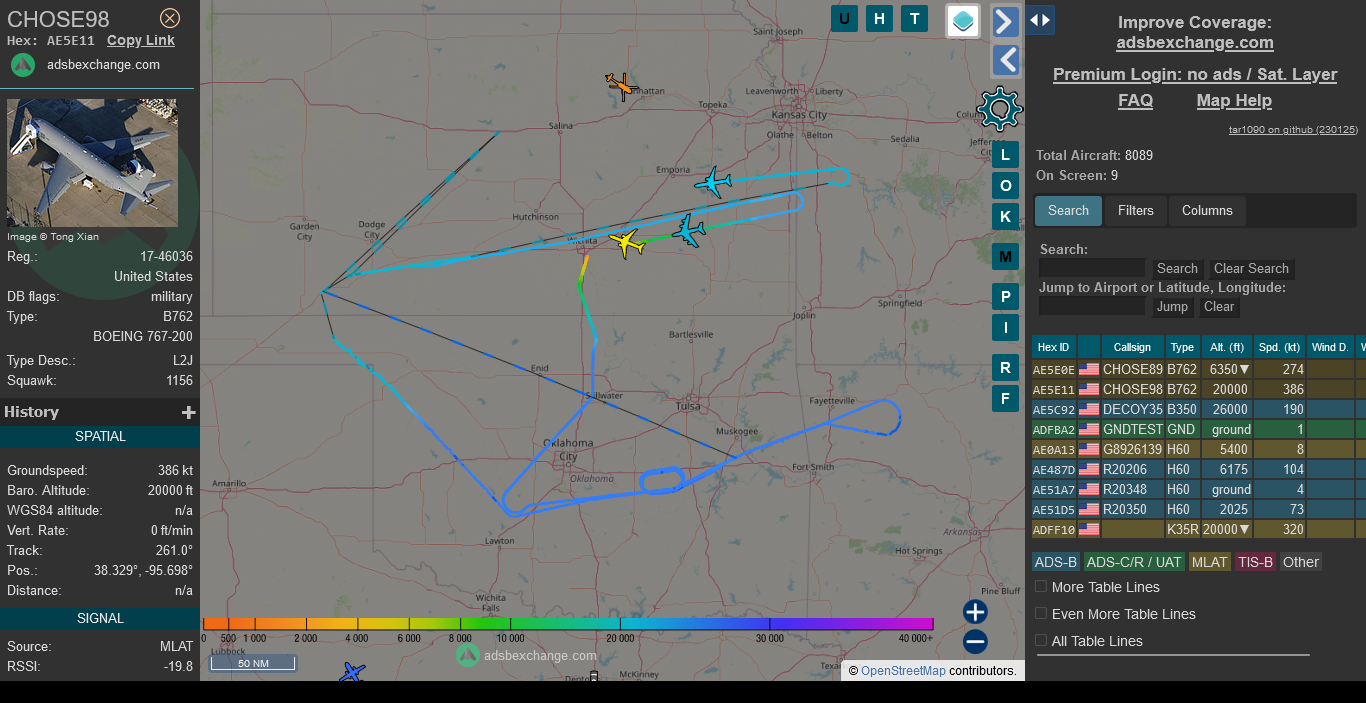Click the TIS-B legend label
Viewport: 1366px width, 703px height.
[x=1255, y=562]
